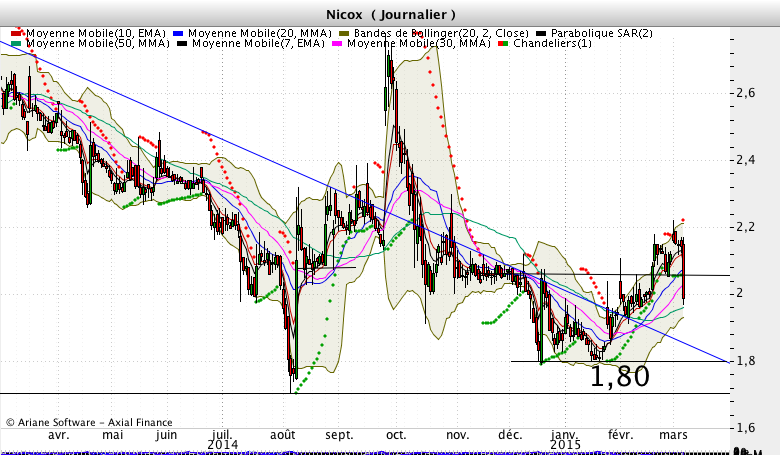This screenshot has width=780, height=455.
Task: Click the oct. month label on time axis
Action: (x=396, y=435)
